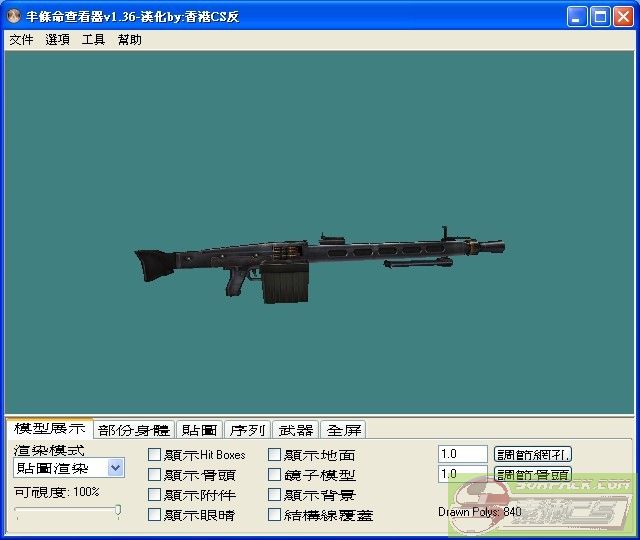Click the 調節網孔 button
Screen dimensions: 640x540
tap(533, 454)
